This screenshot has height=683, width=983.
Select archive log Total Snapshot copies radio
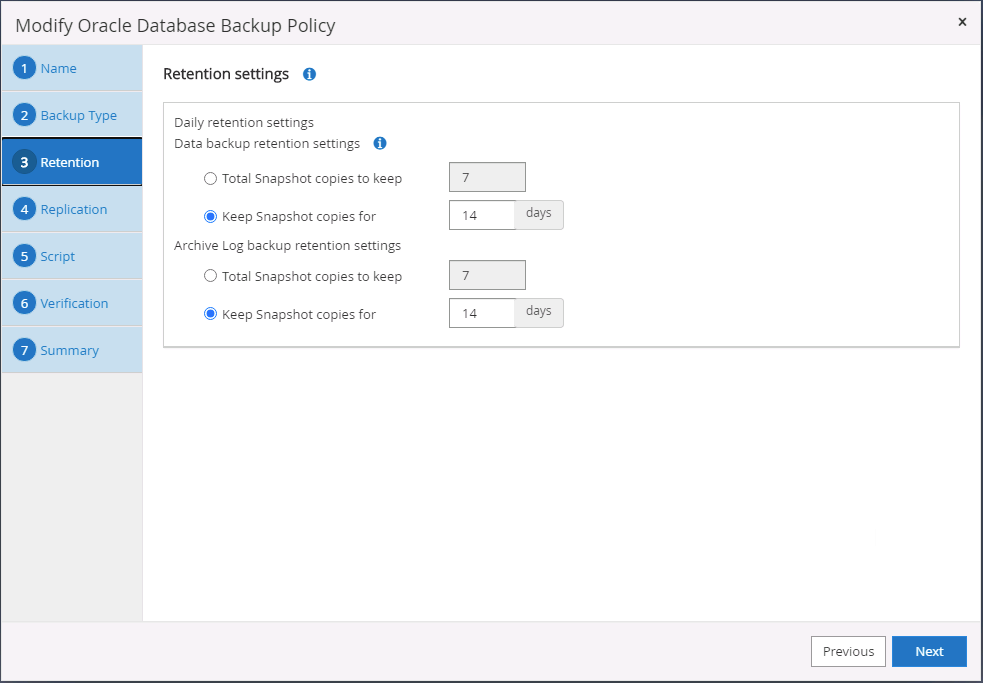click(210, 276)
